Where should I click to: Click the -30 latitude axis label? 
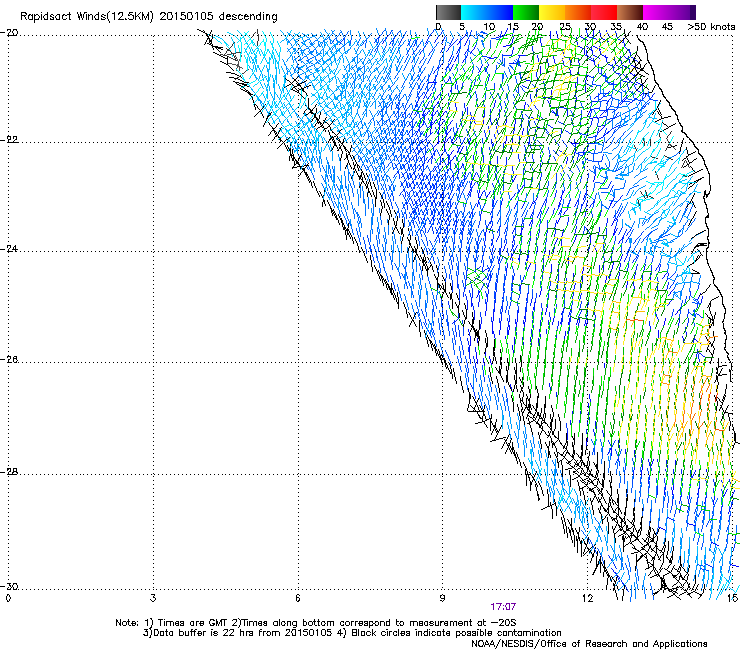click(9, 586)
